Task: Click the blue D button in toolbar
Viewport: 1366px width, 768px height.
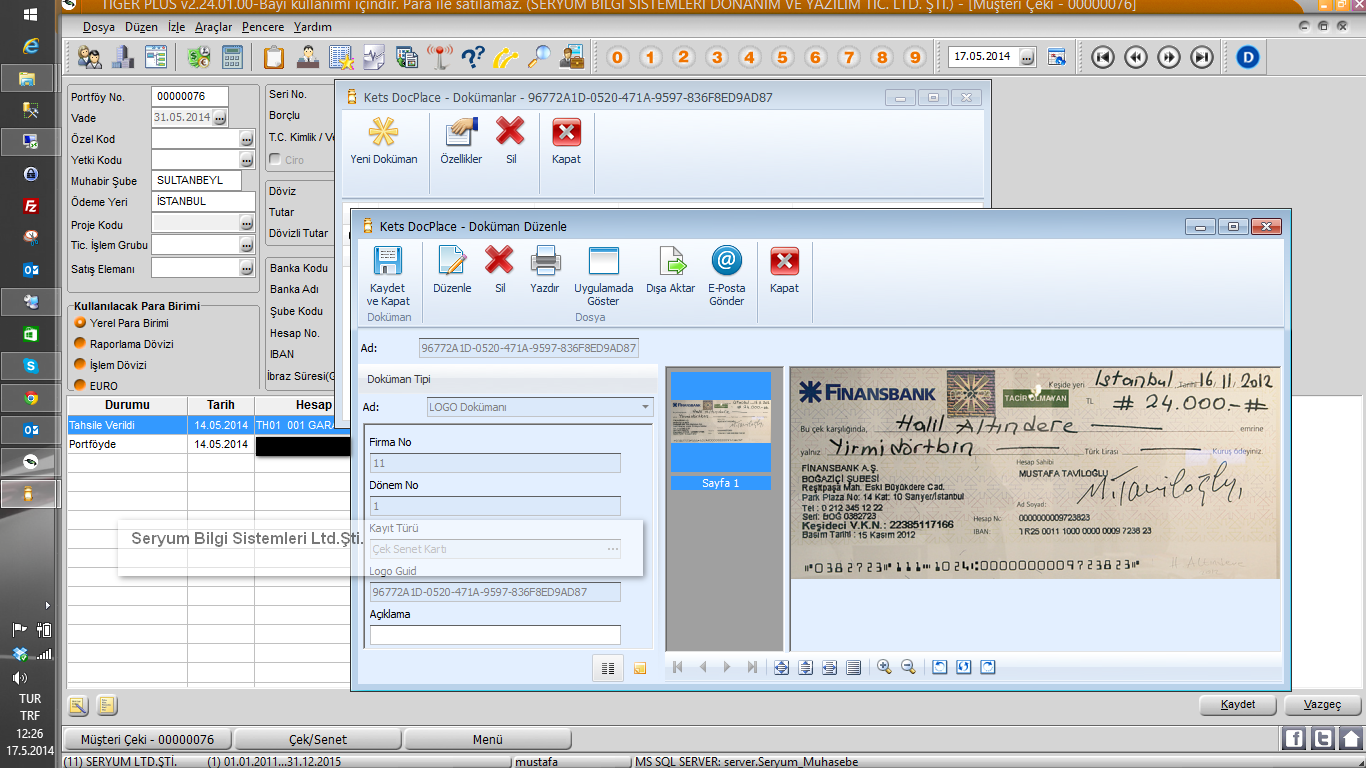Action: 1247,57
